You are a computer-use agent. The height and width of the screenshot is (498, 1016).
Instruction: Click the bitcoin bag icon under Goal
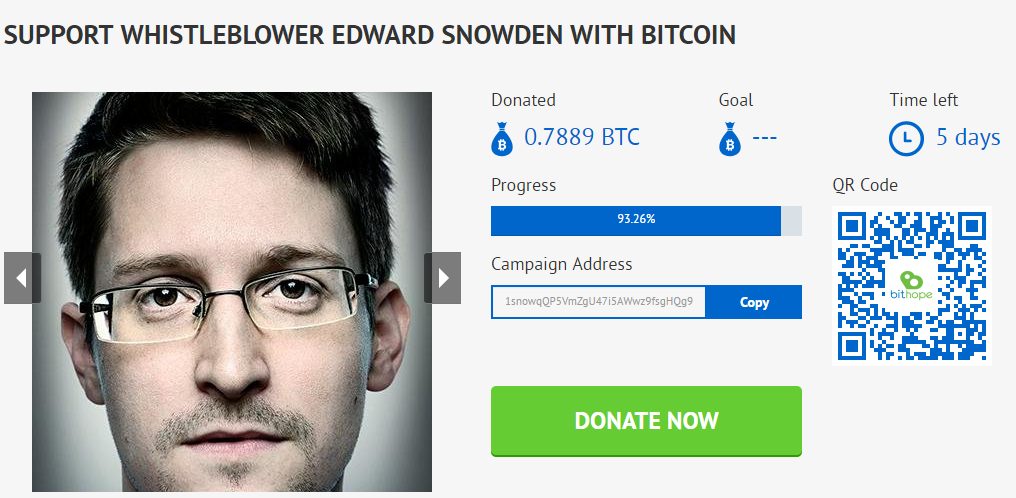tap(730, 139)
